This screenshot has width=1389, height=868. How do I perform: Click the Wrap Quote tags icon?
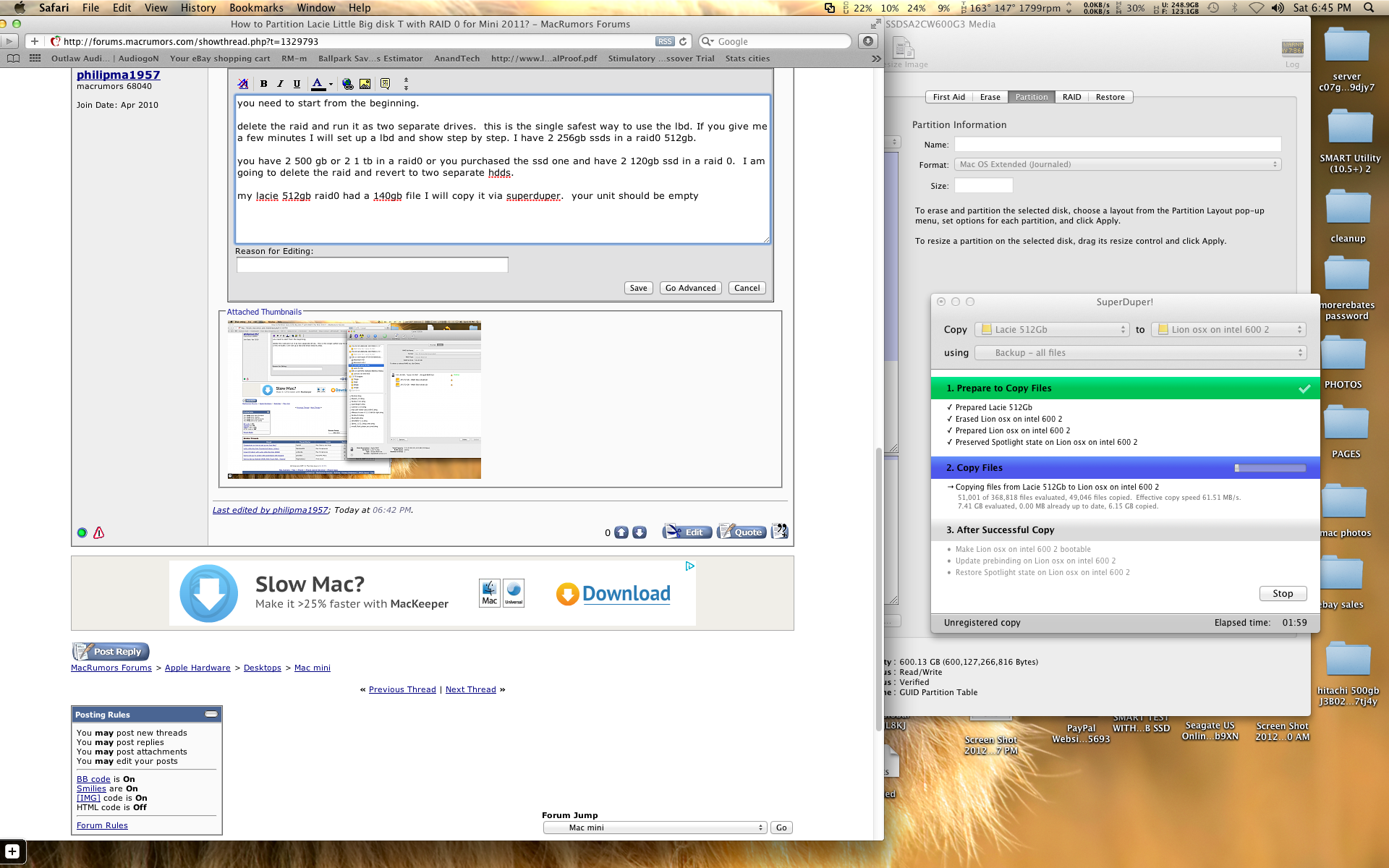[385, 84]
